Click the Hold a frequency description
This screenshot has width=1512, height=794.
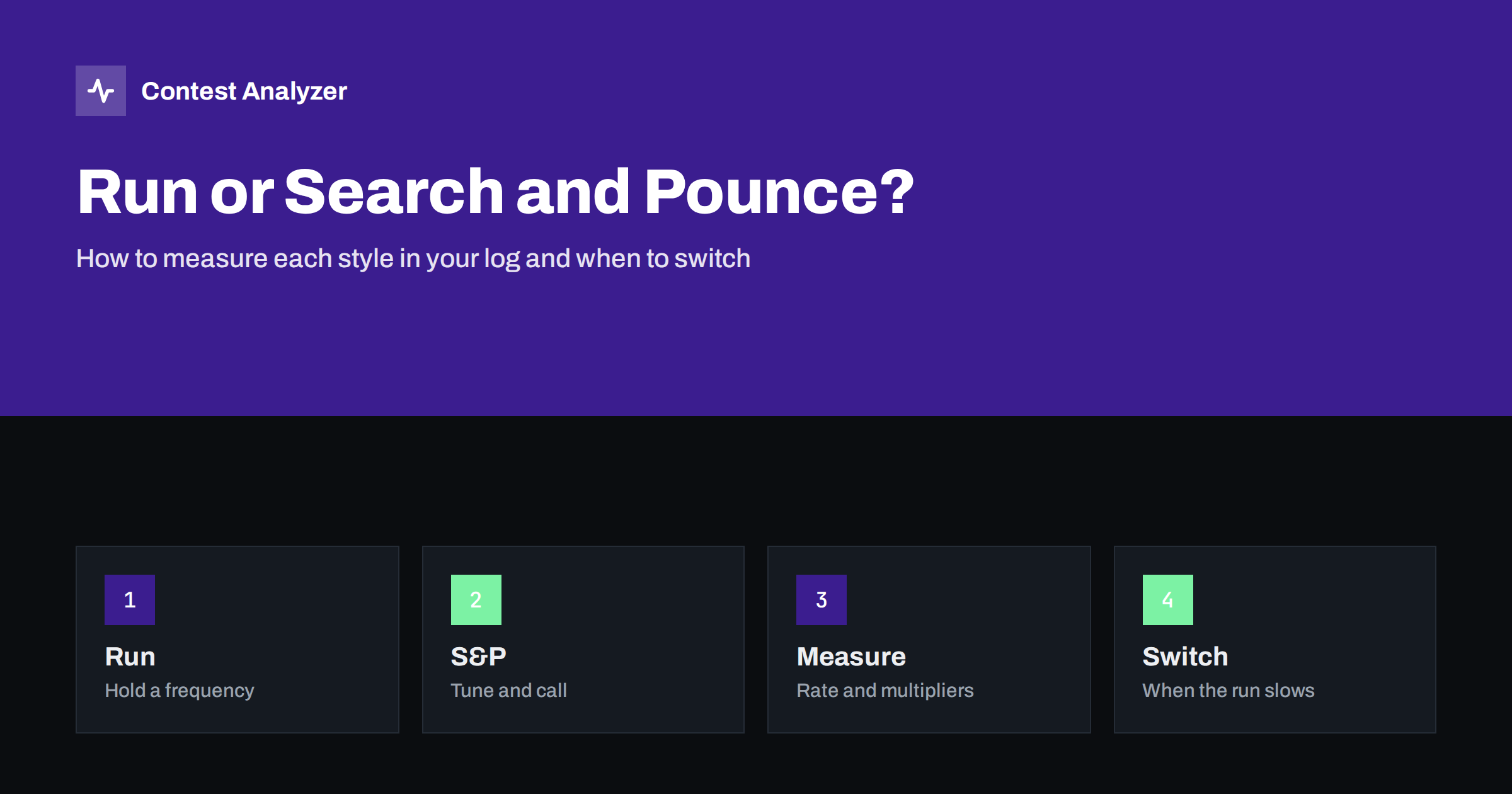[180, 691]
